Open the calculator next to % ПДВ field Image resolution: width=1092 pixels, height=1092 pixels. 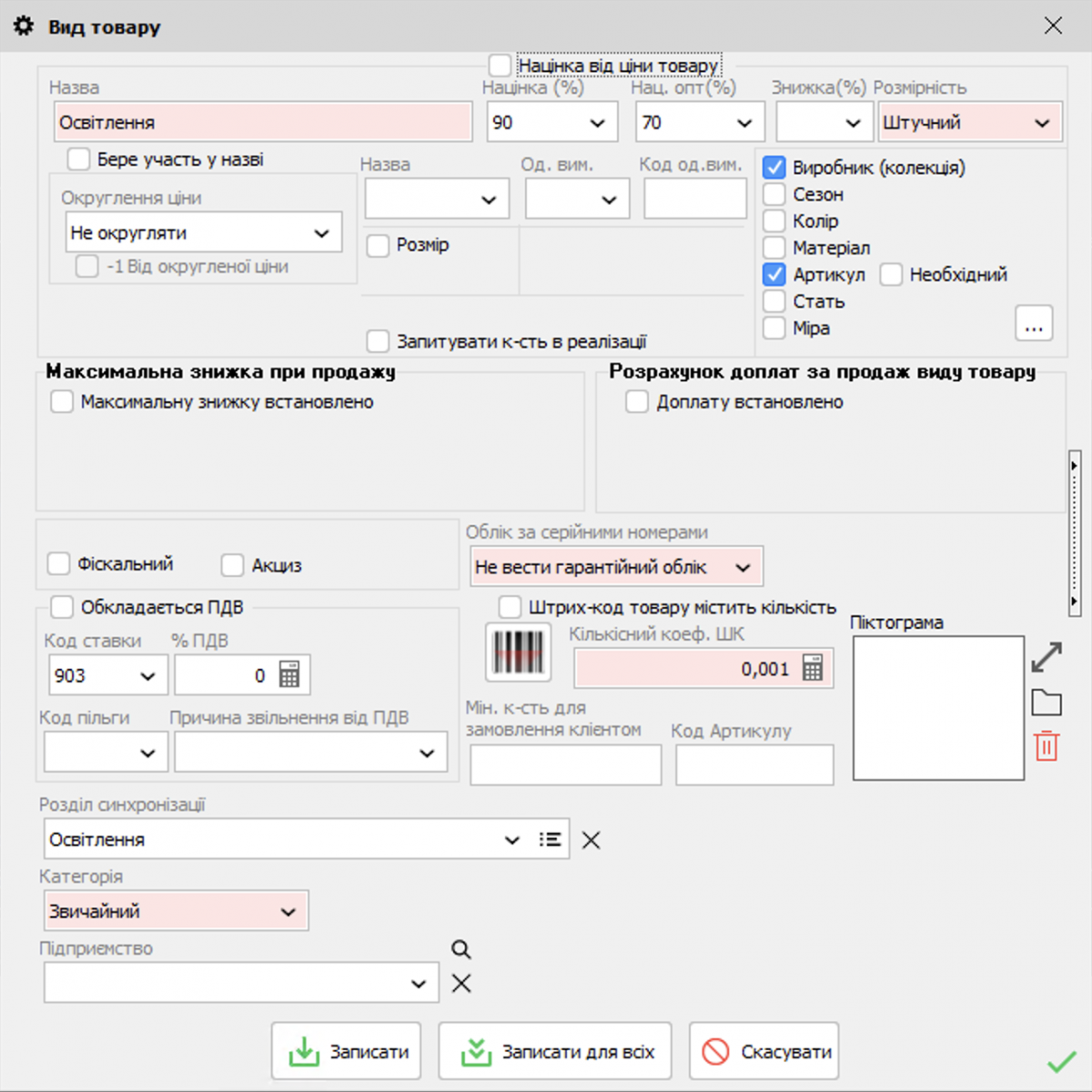tap(289, 674)
